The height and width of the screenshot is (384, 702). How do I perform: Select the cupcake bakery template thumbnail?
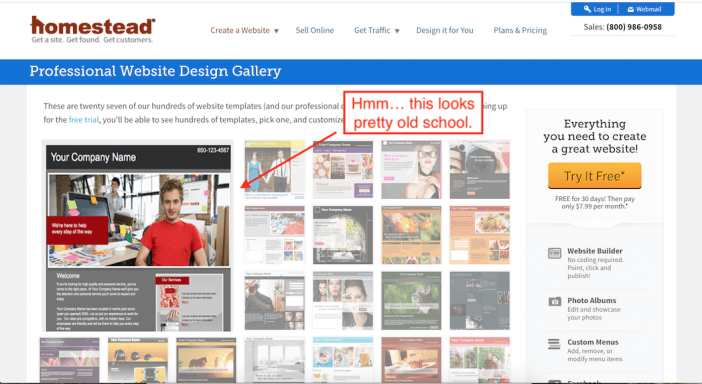tap(343, 169)
